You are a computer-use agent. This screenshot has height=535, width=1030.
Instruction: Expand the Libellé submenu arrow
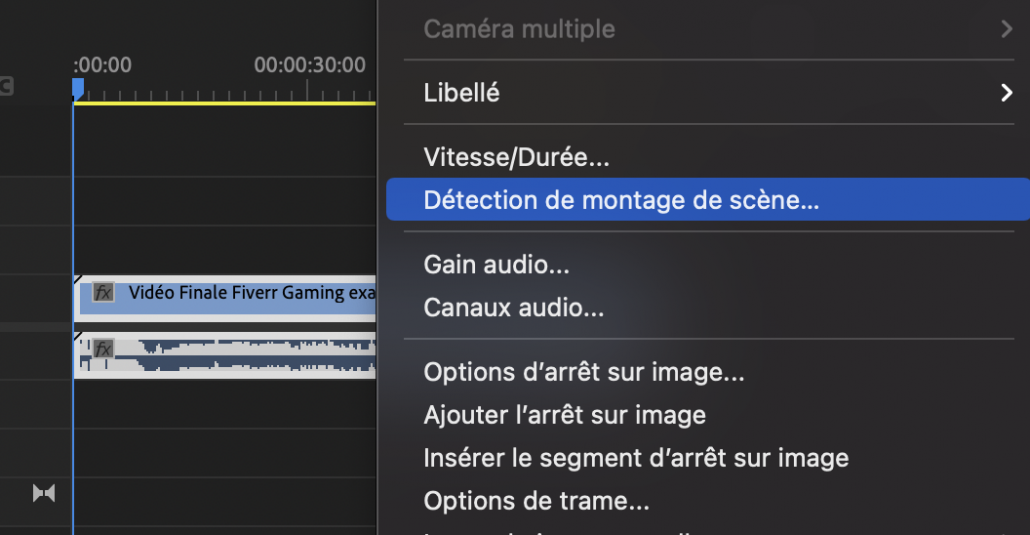[1006, 93]
